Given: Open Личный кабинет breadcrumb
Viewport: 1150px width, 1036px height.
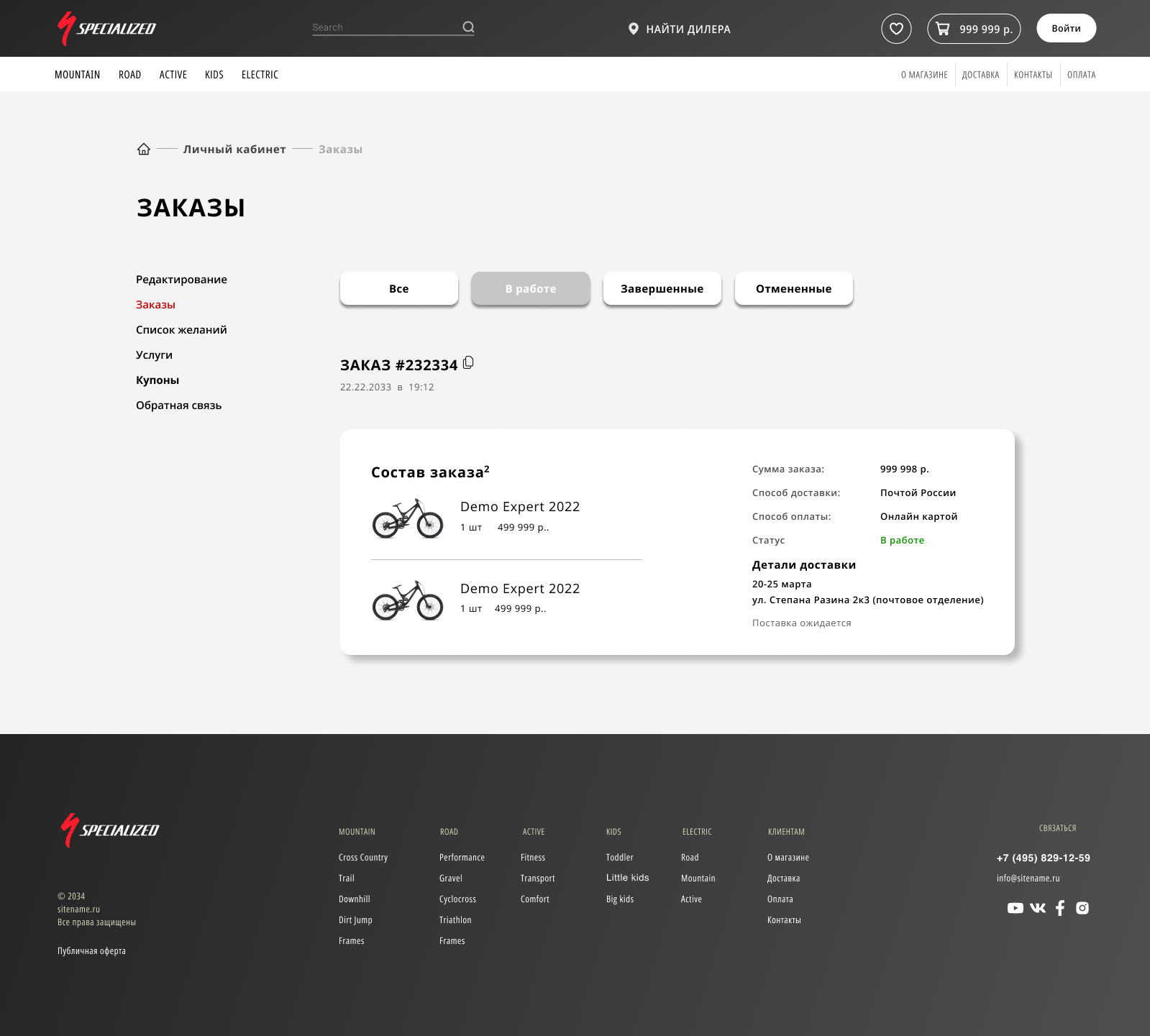Looking at the screenshot, I should (234, 150).
